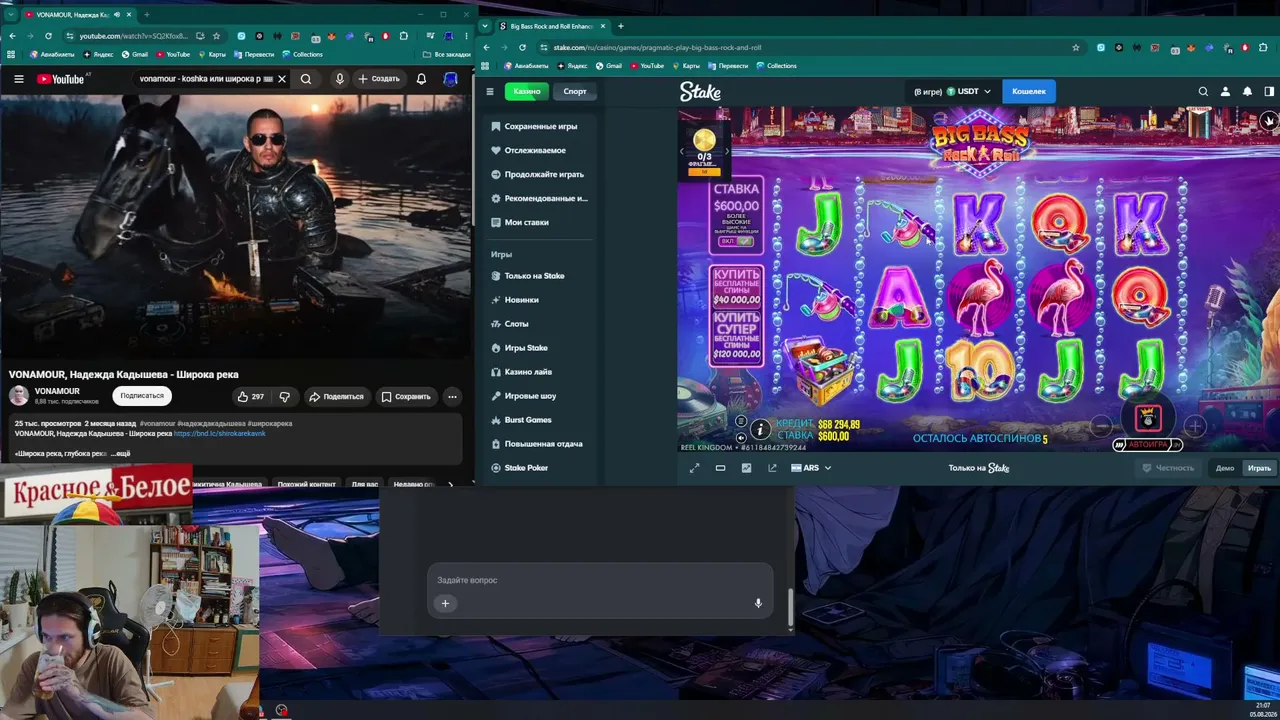Enter fullscreen mode for the slot game
1280x720 pixels.
(x=695, y=468)
